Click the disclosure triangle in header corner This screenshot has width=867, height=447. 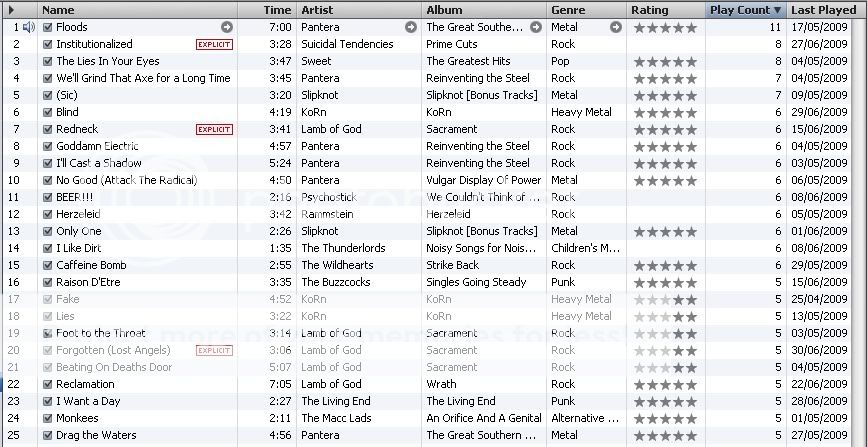click(x=11, y=10)
